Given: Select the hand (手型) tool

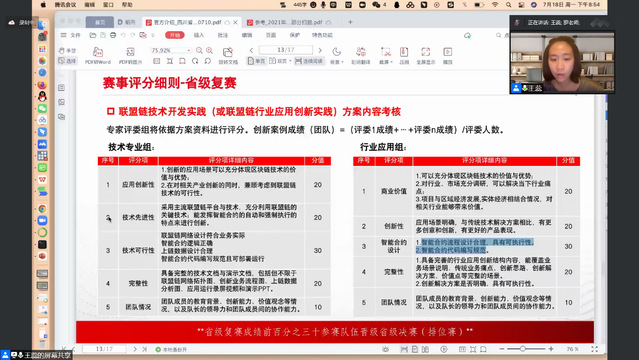Looking at the screenshot, I should 67,51.
